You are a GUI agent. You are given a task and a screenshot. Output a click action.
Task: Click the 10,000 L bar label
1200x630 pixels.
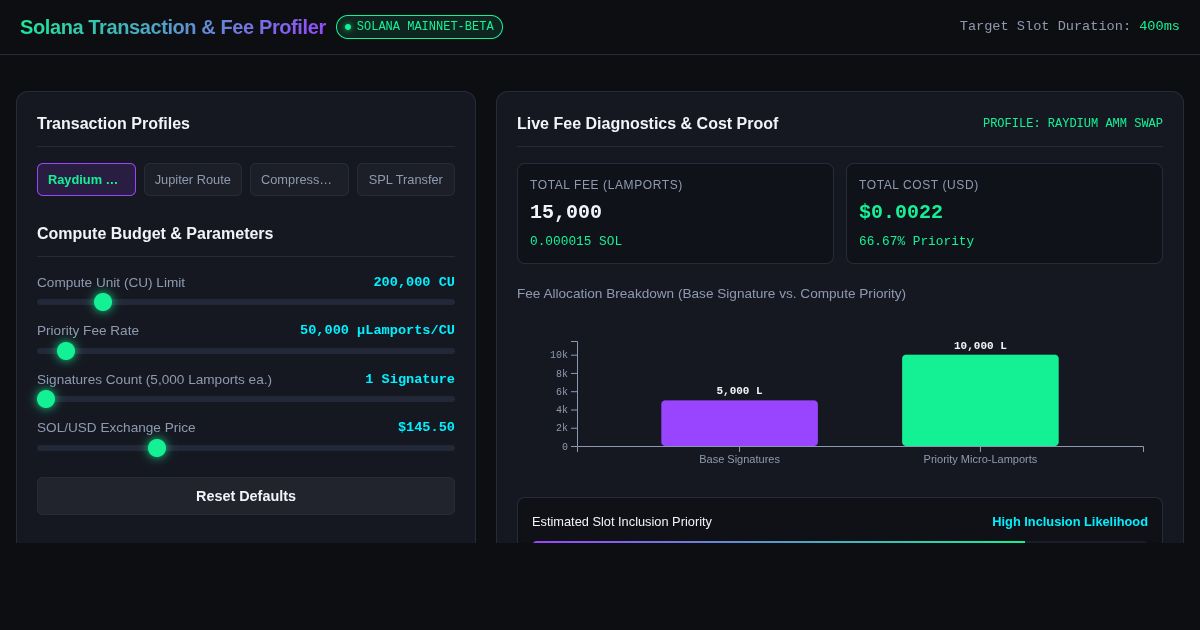click(980, 346)
